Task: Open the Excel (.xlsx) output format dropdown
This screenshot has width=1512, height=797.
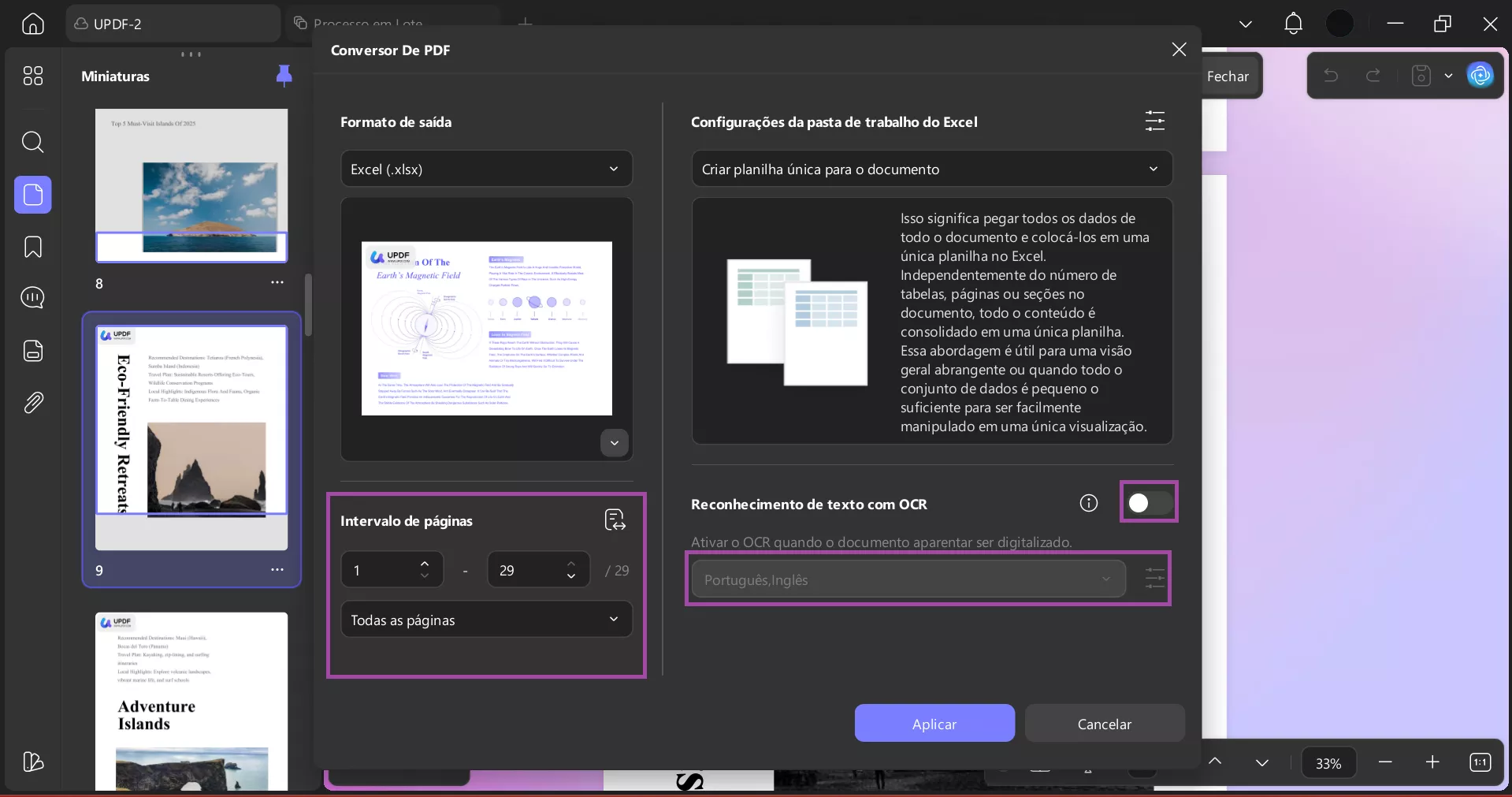Action: click(x=486, y=168)
